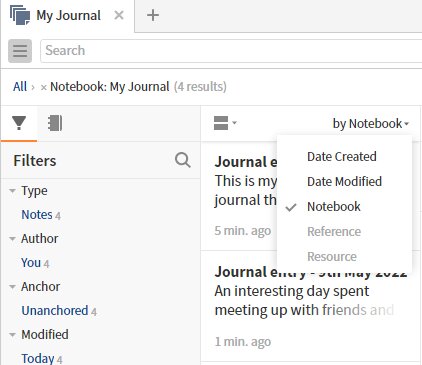
Task: Collapse the Author filter section
Action: tap(12, 239)
